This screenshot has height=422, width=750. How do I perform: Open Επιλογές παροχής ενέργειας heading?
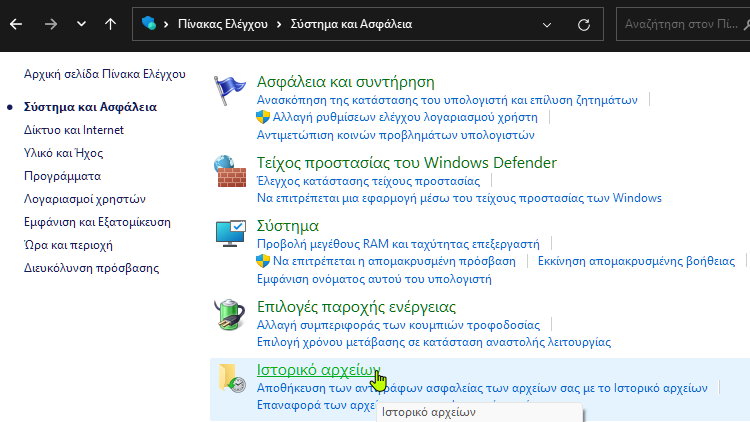point(356,307)
